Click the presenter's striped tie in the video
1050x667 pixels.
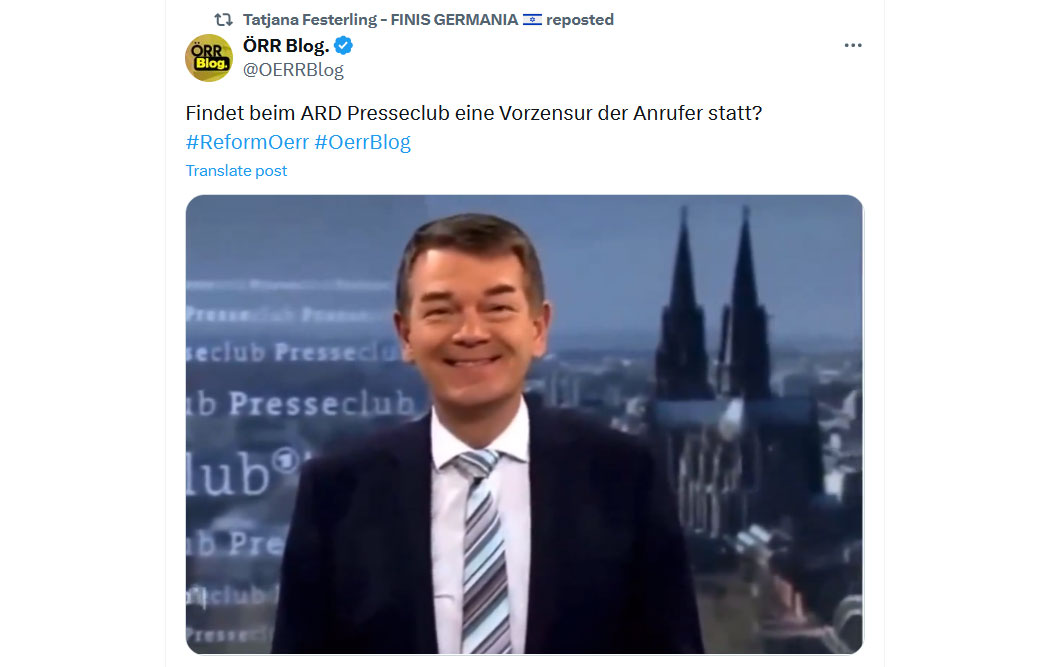(x=483, y=550)
